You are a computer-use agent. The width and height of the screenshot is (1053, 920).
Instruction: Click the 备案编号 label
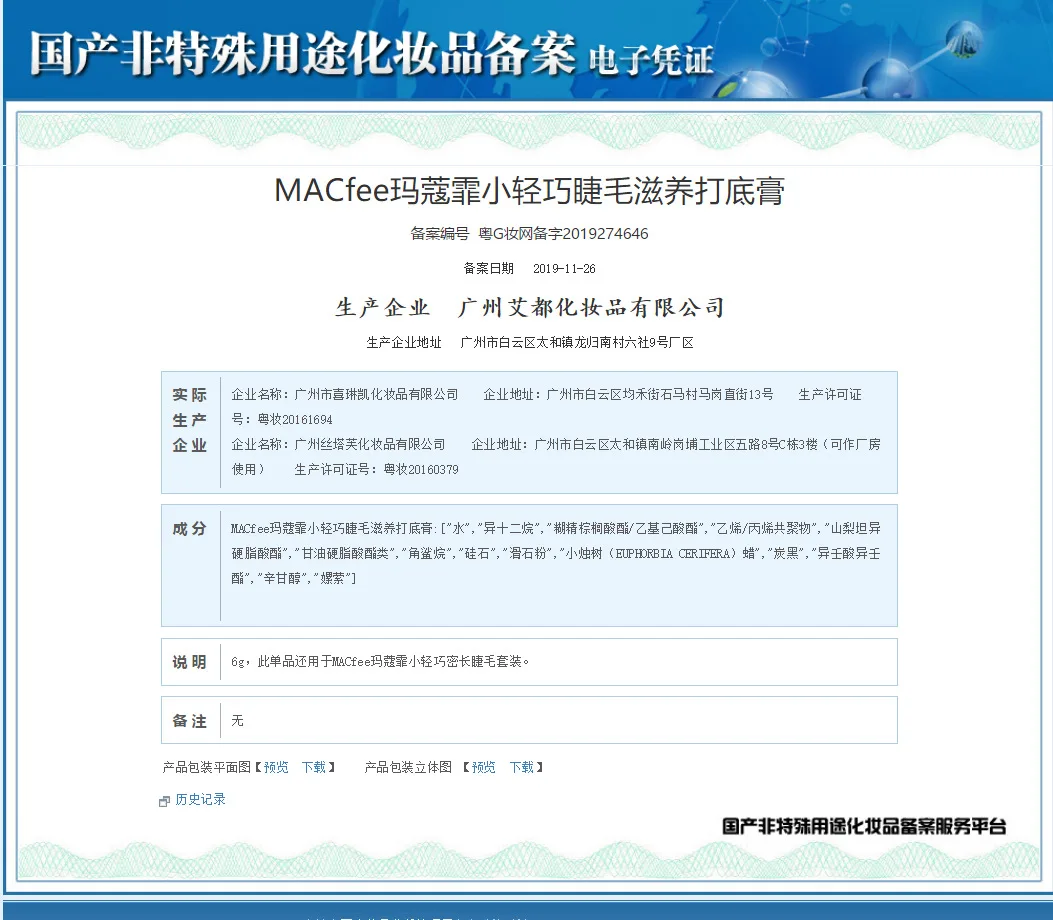coord(439,234)
